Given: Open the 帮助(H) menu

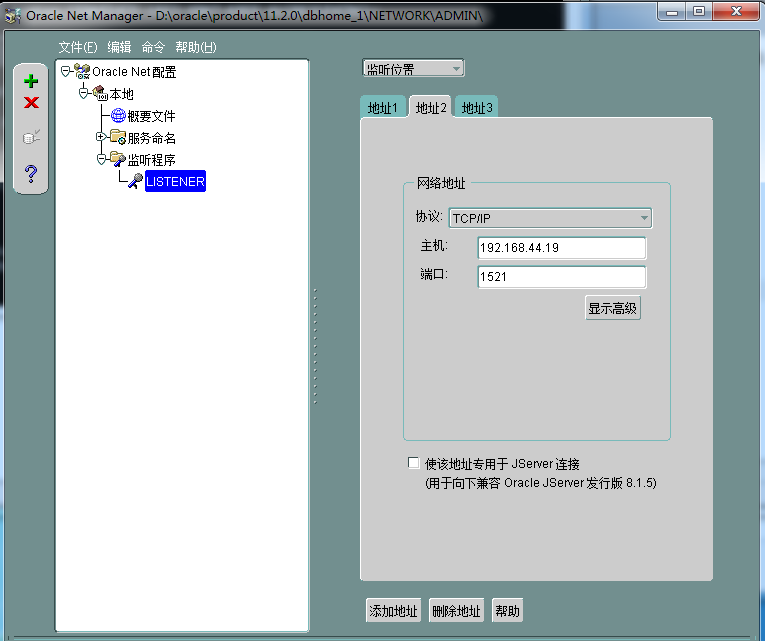Looking at the screenshot, I should pyautogui.click(x=196, y=47).
